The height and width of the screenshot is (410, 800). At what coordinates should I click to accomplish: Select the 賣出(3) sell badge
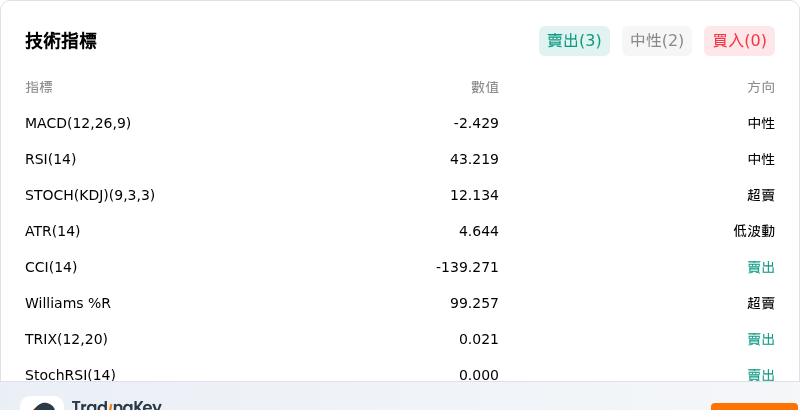tap(574, 41)
